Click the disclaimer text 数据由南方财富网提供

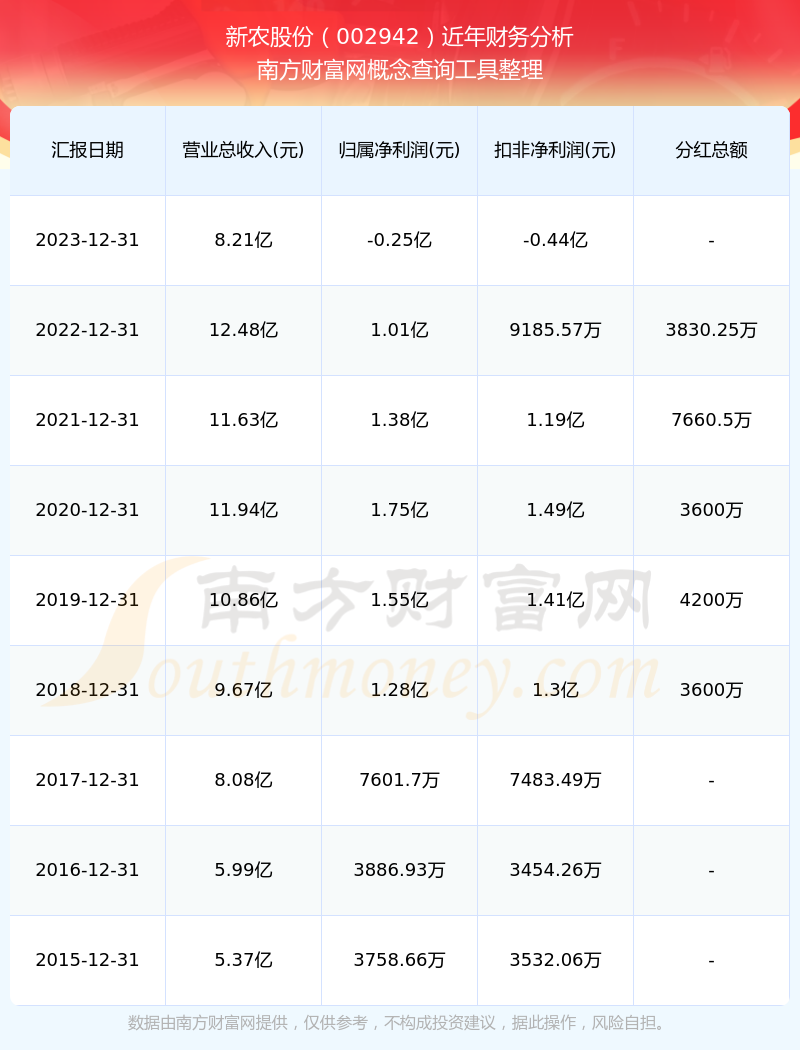click(208, 1023)
